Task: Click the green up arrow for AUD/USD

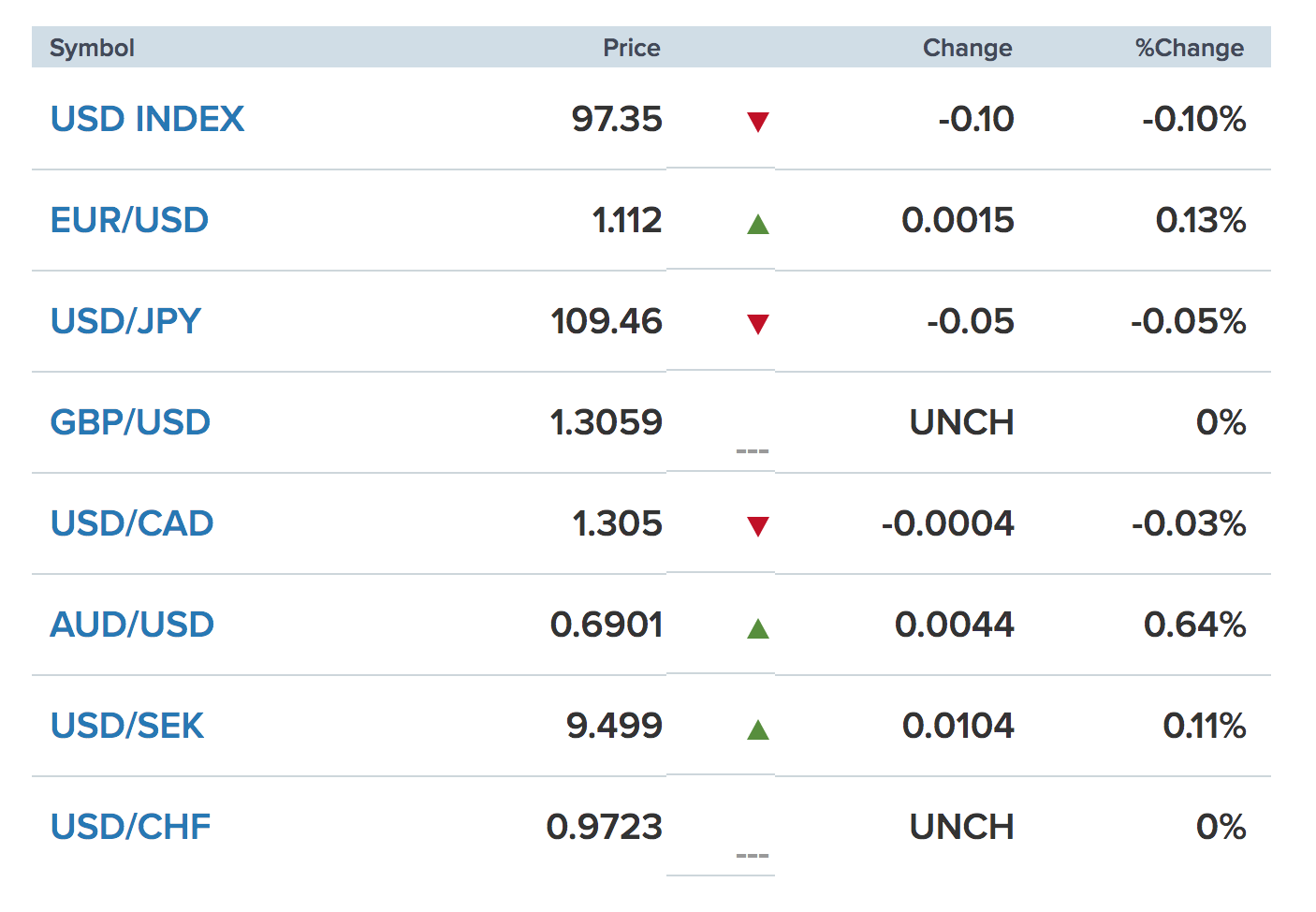Action: [758, 628]
